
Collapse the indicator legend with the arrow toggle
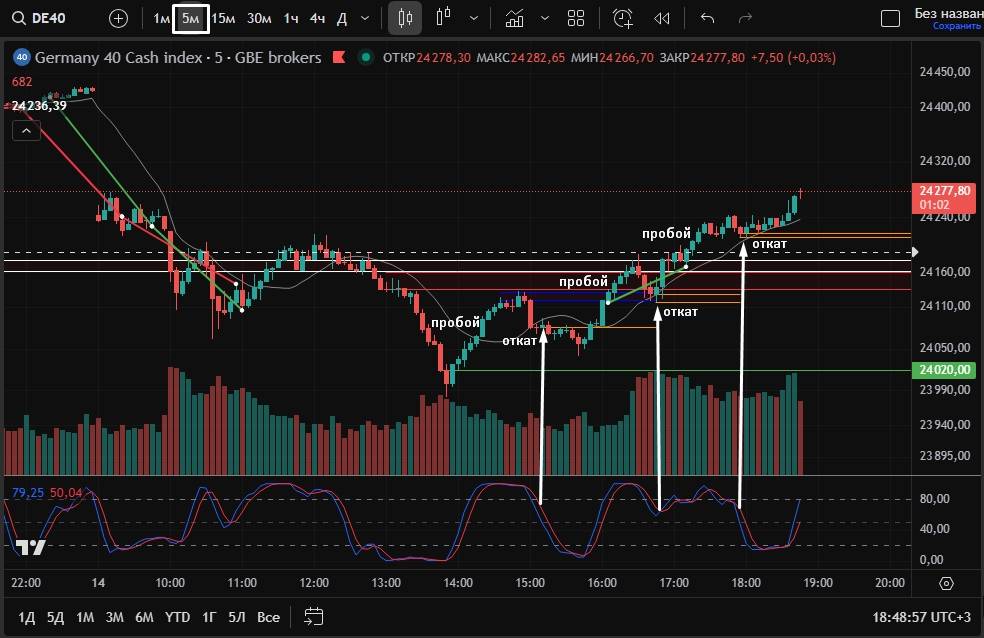tap(26, 131)
